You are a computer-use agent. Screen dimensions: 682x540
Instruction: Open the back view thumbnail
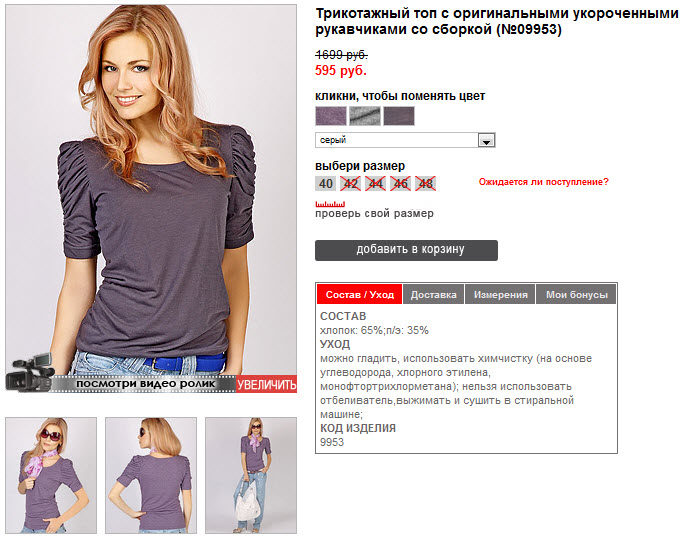pyautogui.click(x=151, y=475)
